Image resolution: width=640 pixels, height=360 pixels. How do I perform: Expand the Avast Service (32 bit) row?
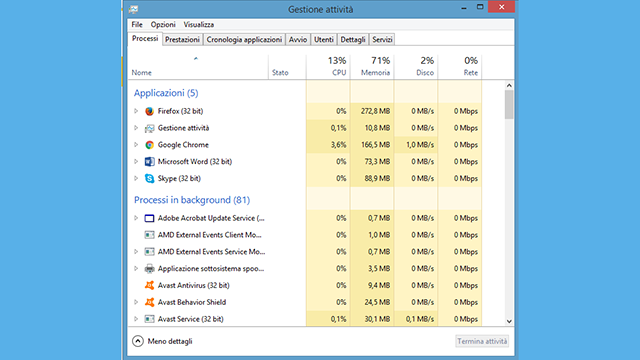click(x=136, y=319)
